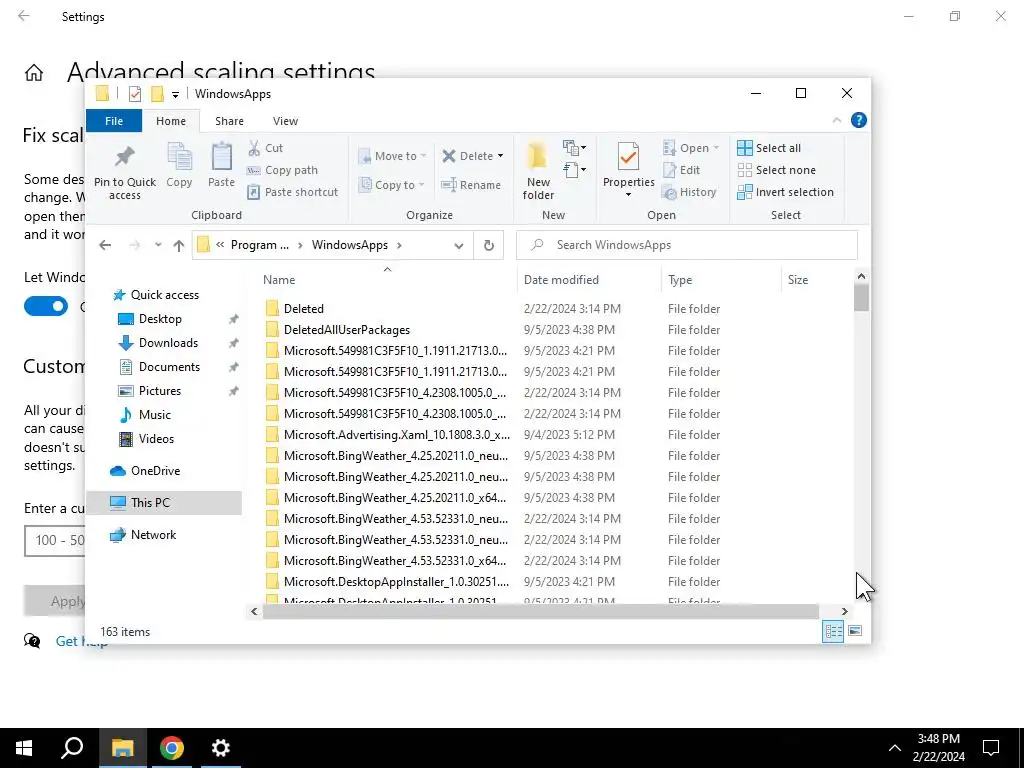This screenshot has width=1024, height=768.
Task: Open the Settings gear on taskbar
Action: pyautogui.click(x=221, y=748)
